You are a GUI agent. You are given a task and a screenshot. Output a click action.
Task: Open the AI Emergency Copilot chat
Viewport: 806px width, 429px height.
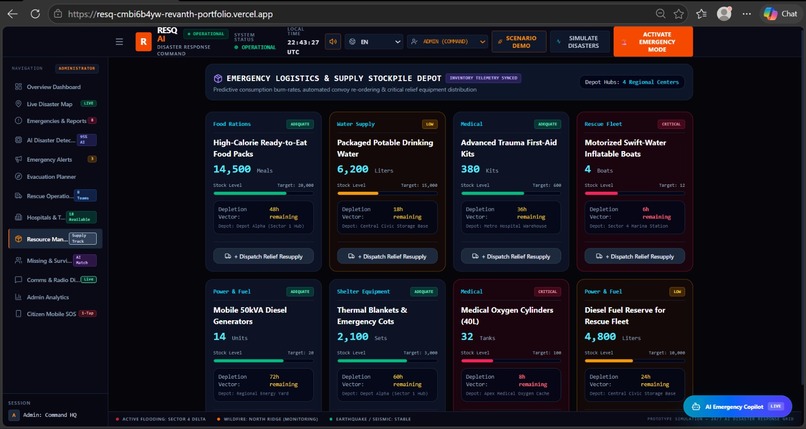coord(737,406)
